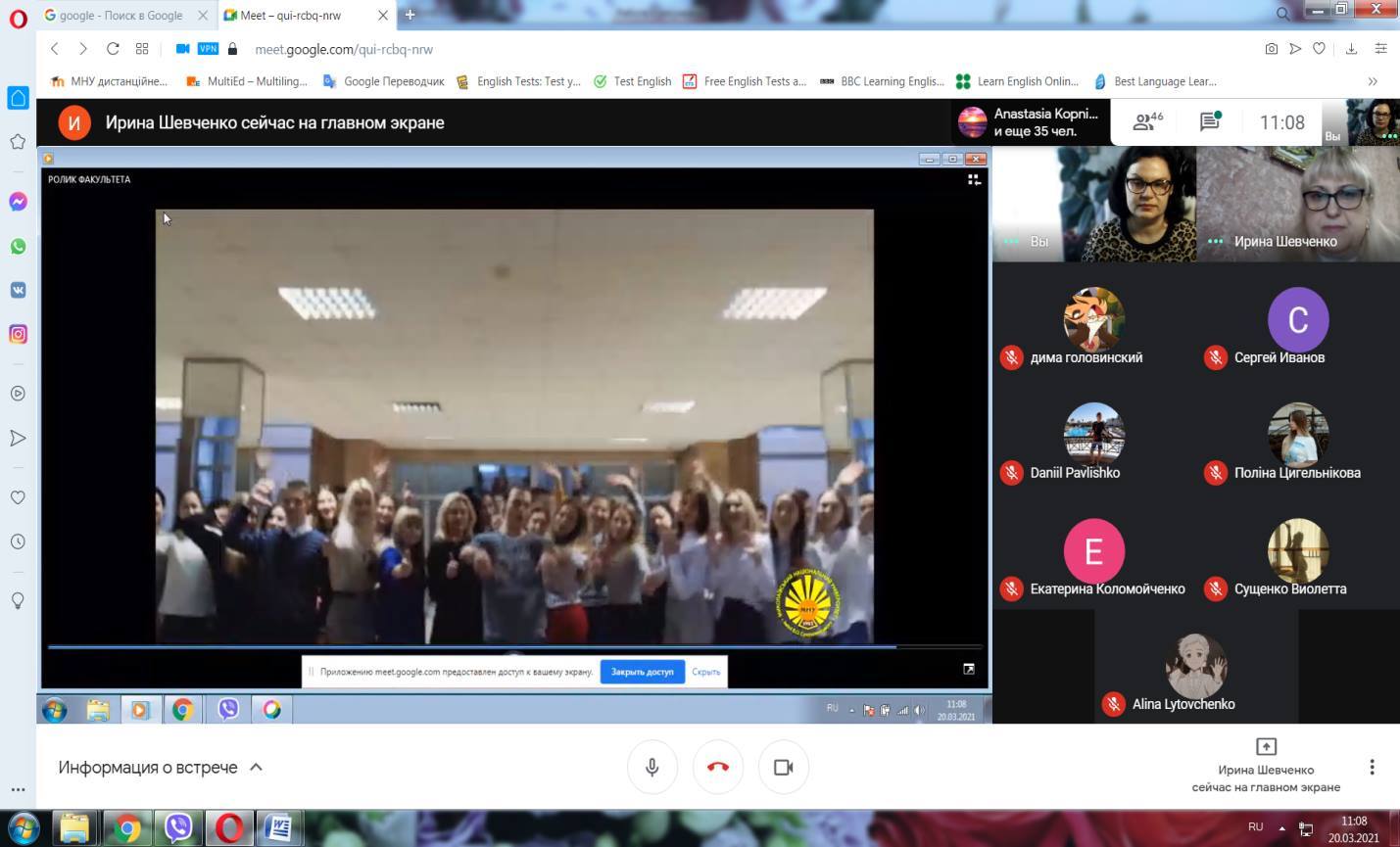The image size is (1400, 847).
Task: Select the Ирина Шевченко video tile
Action: coord(1297,204)
